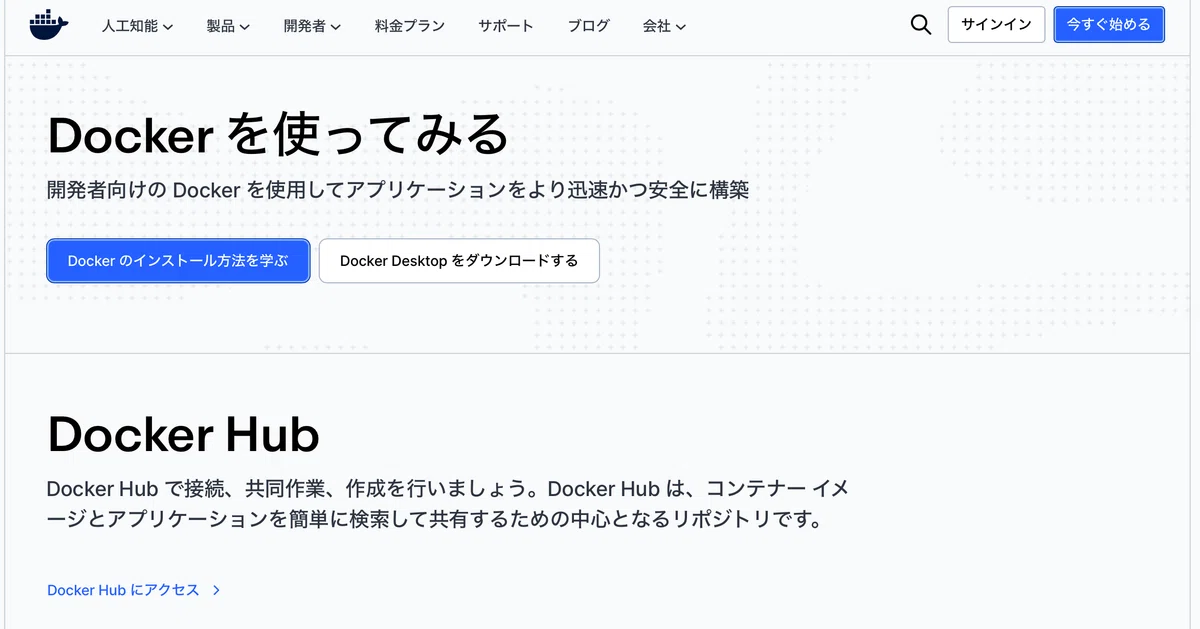Select サポート in the navigation bar

[x=506, y=26]
